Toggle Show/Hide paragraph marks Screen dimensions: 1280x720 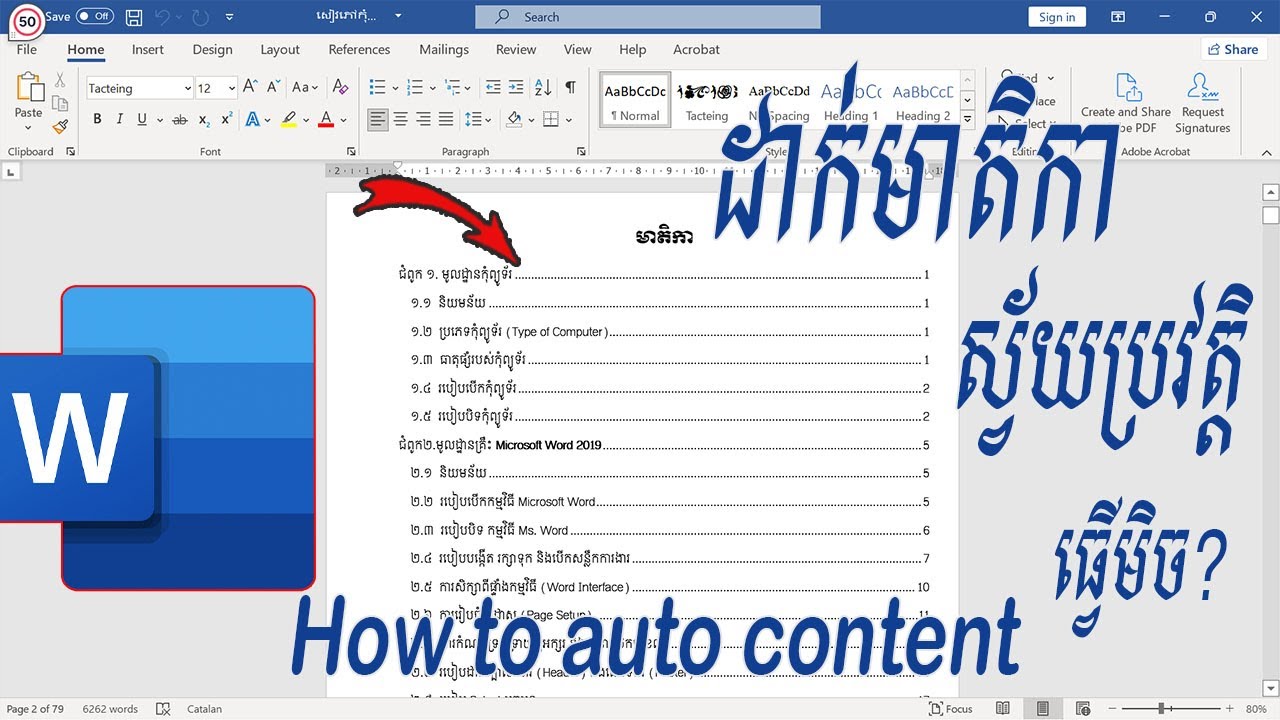pyautogui.click(x=570, y=88)
